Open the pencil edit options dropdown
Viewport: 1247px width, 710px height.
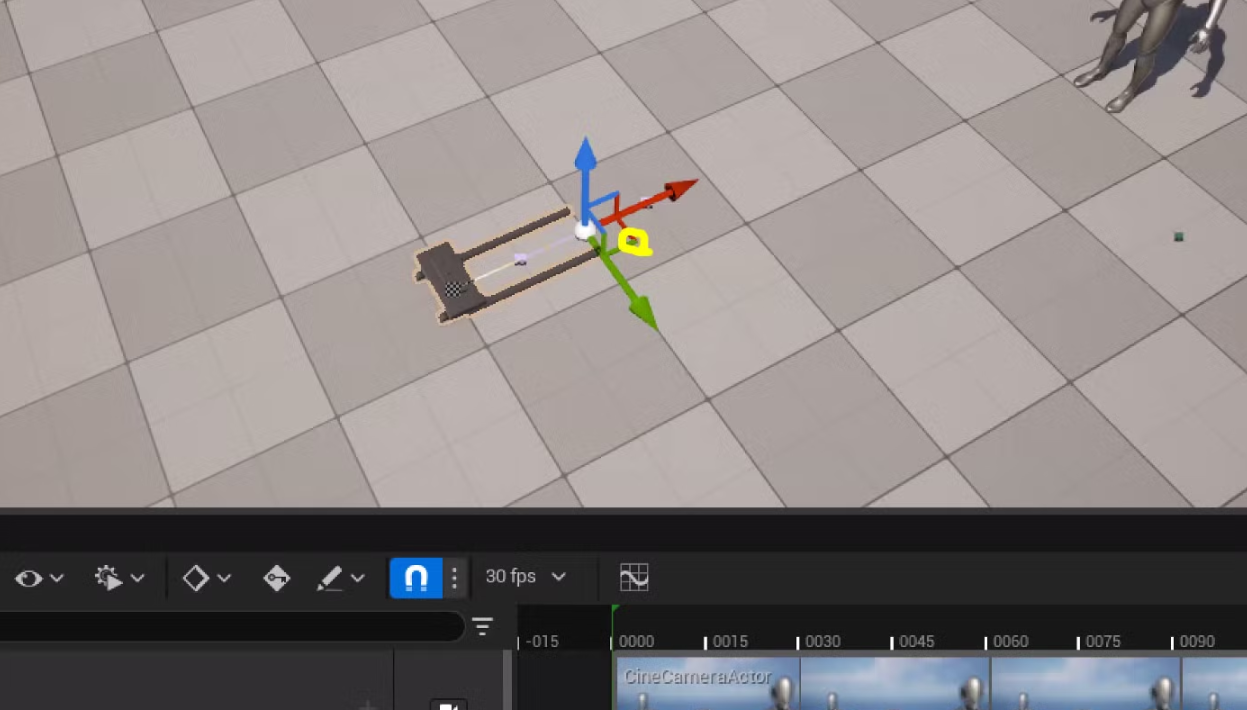point(340,578)
